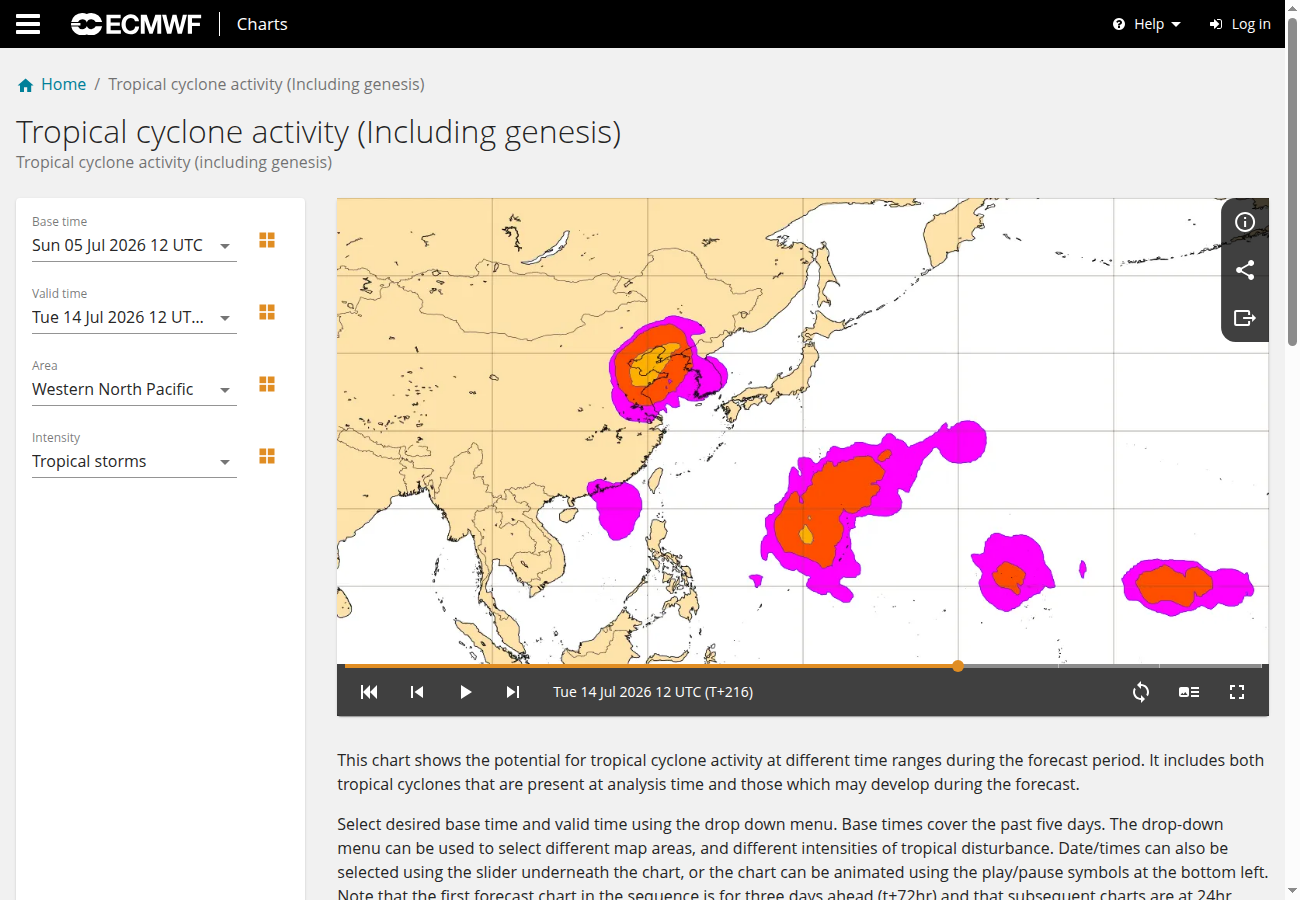Click the orange timeline slider handle
1300x900 pixels.
pyautogui.click(x=958, y=665)
